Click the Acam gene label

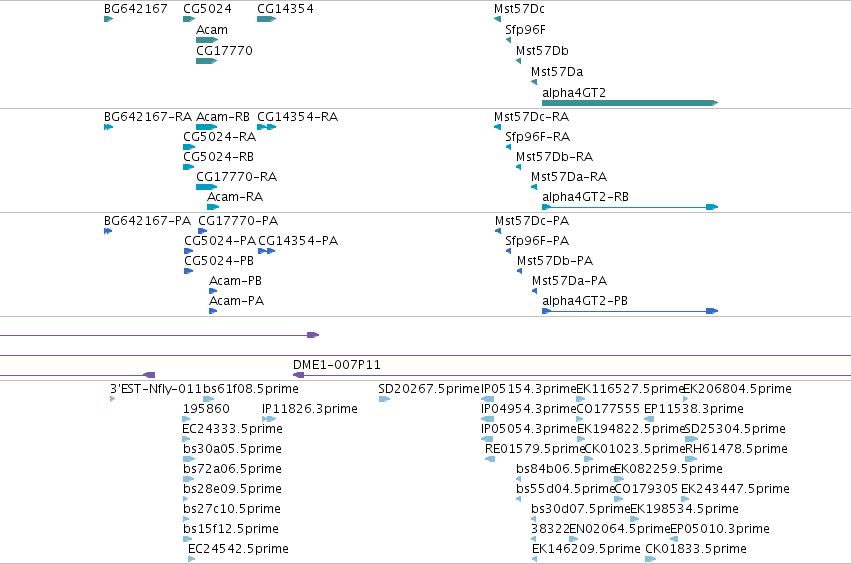[212, 30]
